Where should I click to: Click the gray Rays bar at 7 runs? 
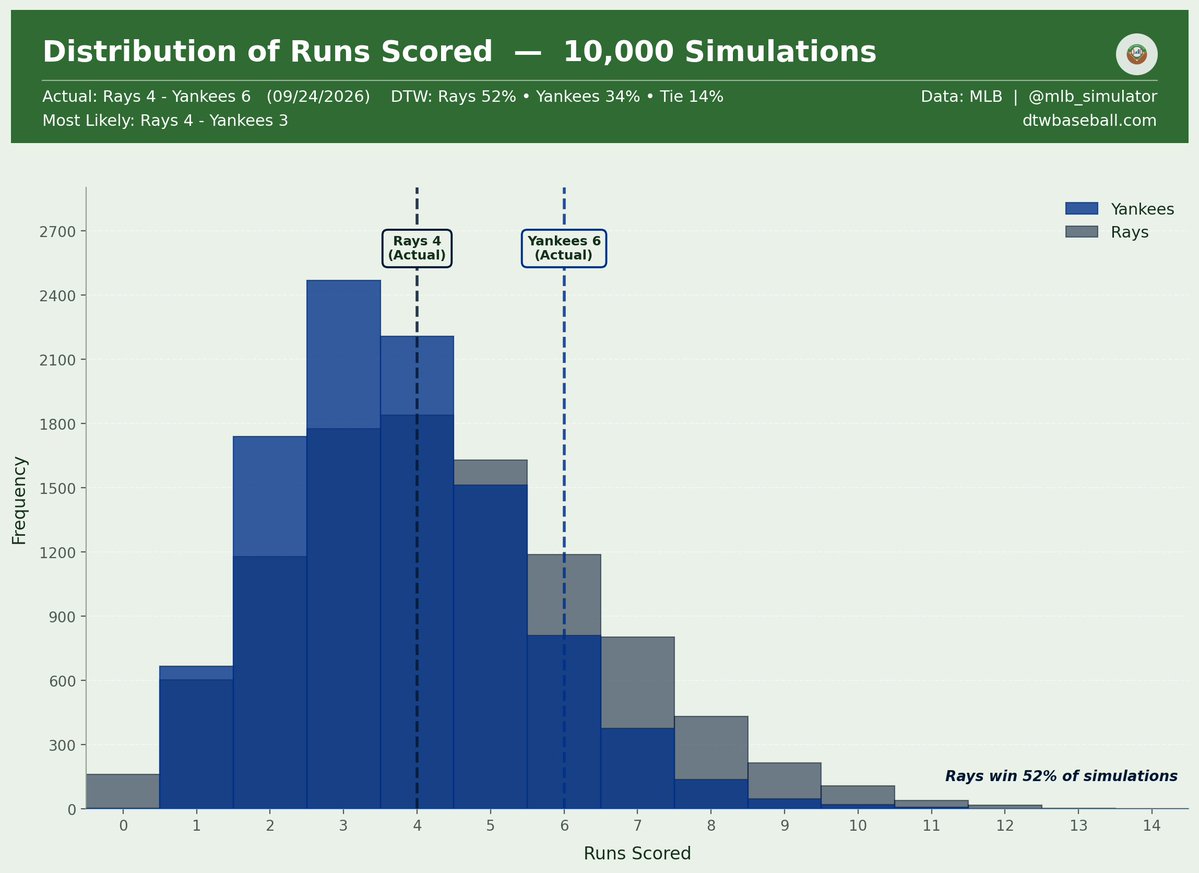coord(637,682)
